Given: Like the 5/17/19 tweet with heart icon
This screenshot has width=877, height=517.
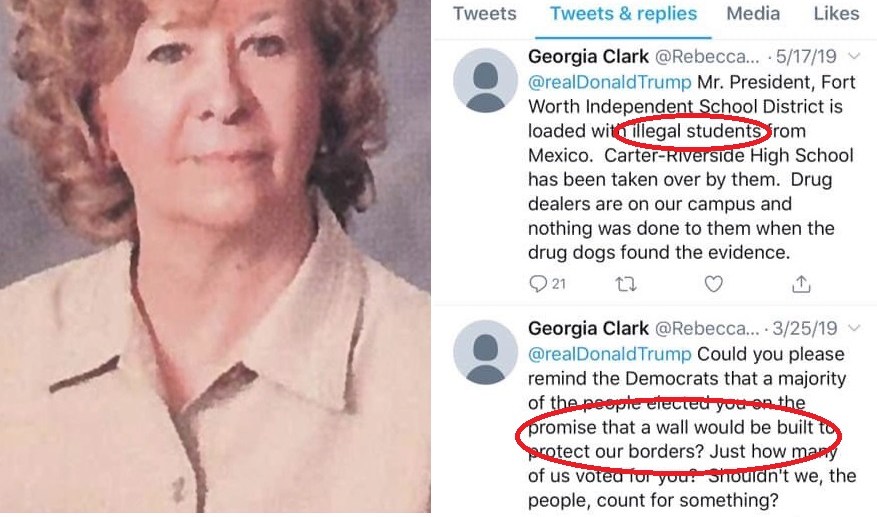Looking at the screenshot, I should click(713, 284).
